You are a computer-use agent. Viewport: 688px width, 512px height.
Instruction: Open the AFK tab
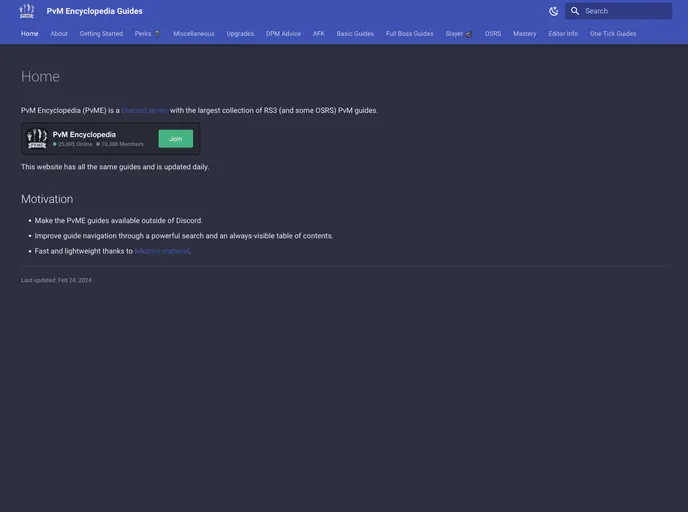click(x=319, y=34)
